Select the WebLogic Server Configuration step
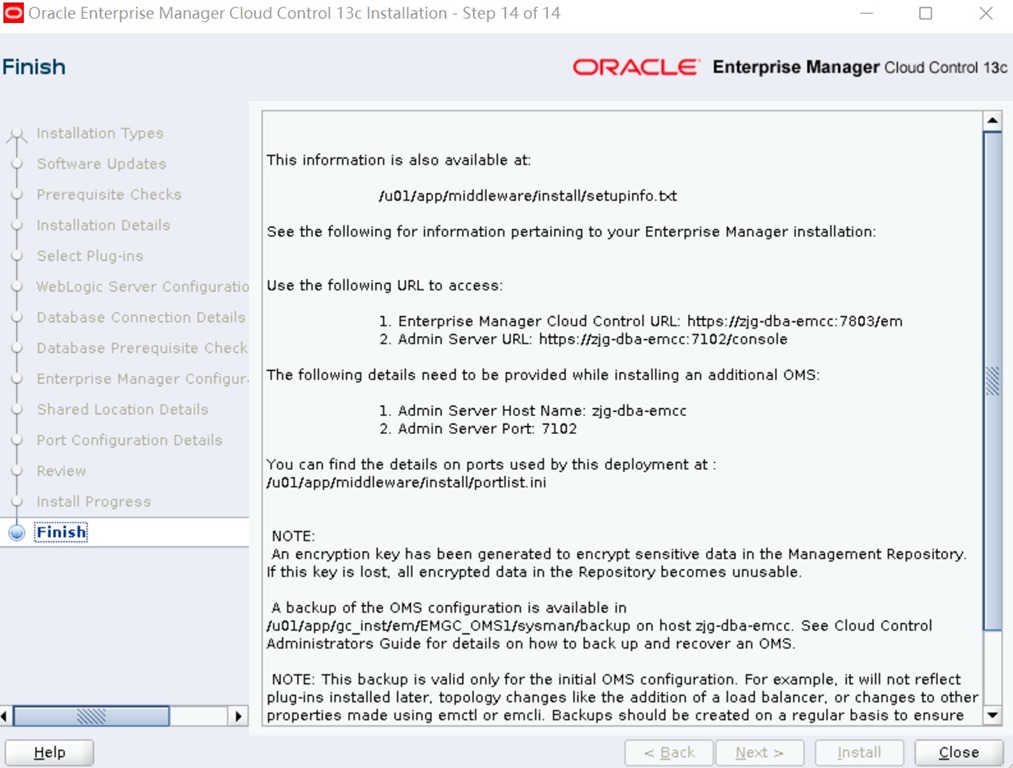The width and height of the screenshot is (1013, 768). pos(142,287)
